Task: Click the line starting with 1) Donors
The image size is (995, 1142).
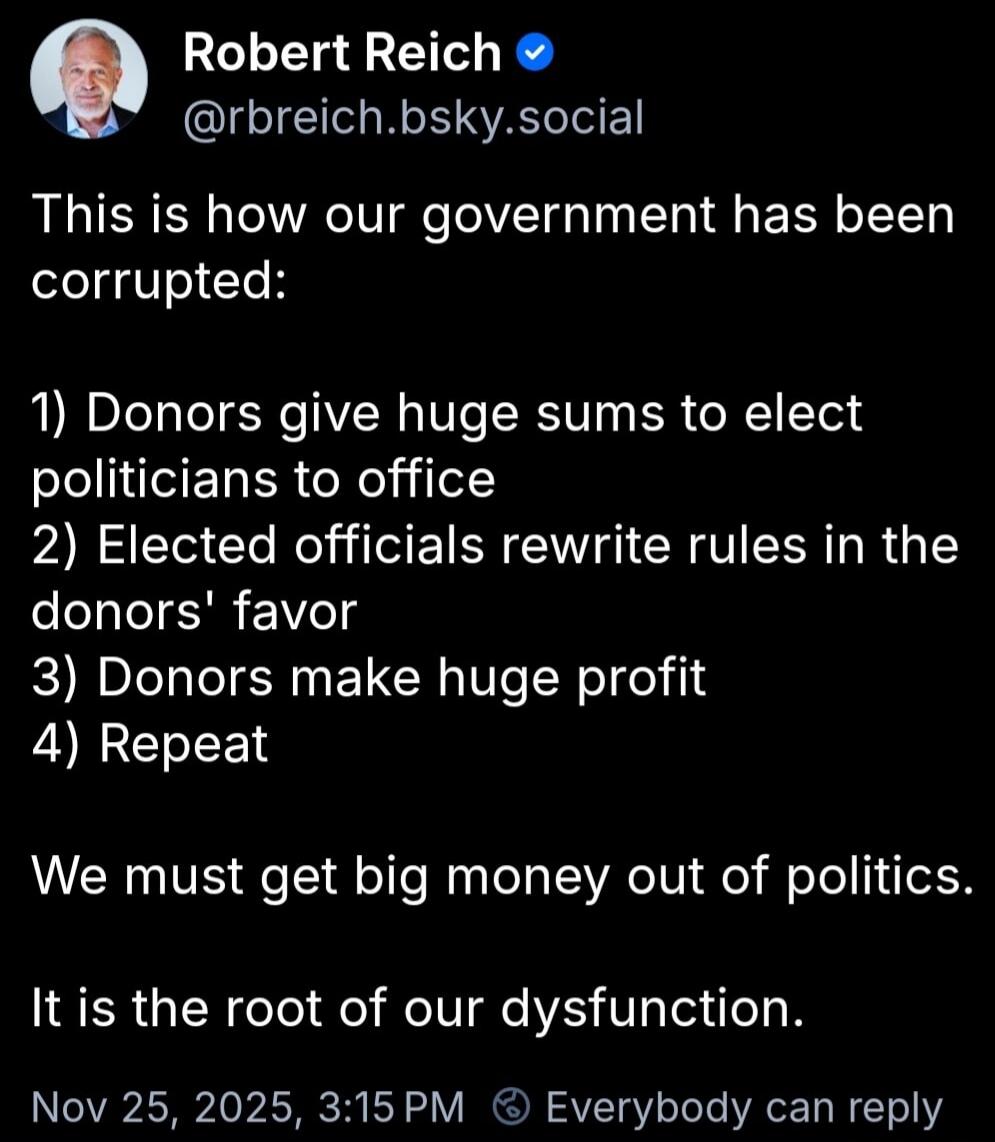Action: [447, 412]
